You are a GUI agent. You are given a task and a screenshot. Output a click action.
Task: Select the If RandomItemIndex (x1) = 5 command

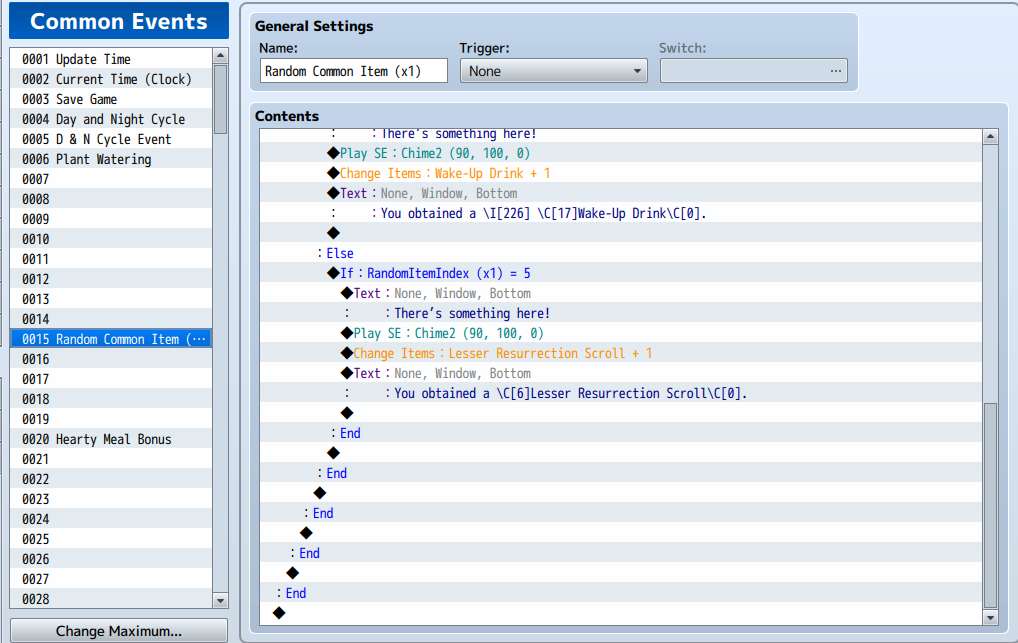[621, 273]
